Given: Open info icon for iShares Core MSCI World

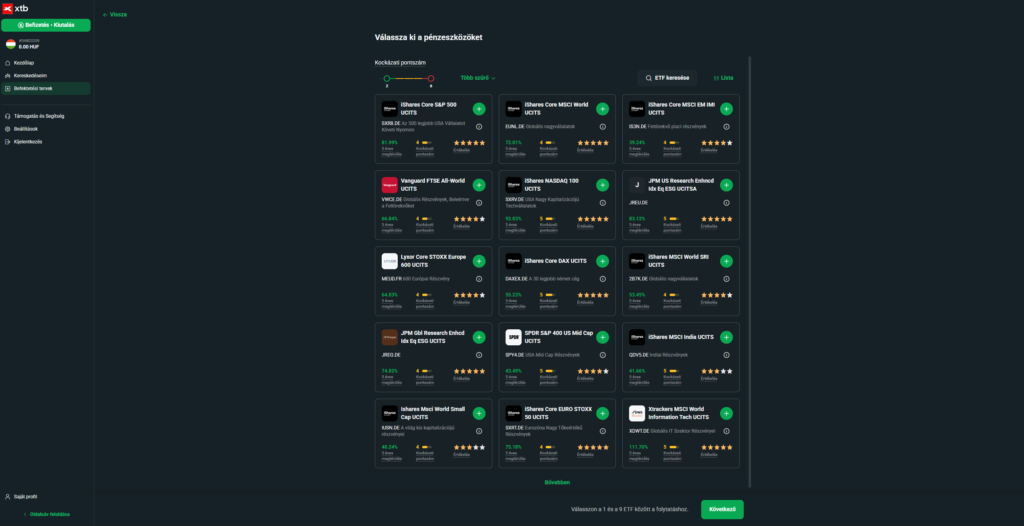Looking at the screenshot, I should 602,127.
